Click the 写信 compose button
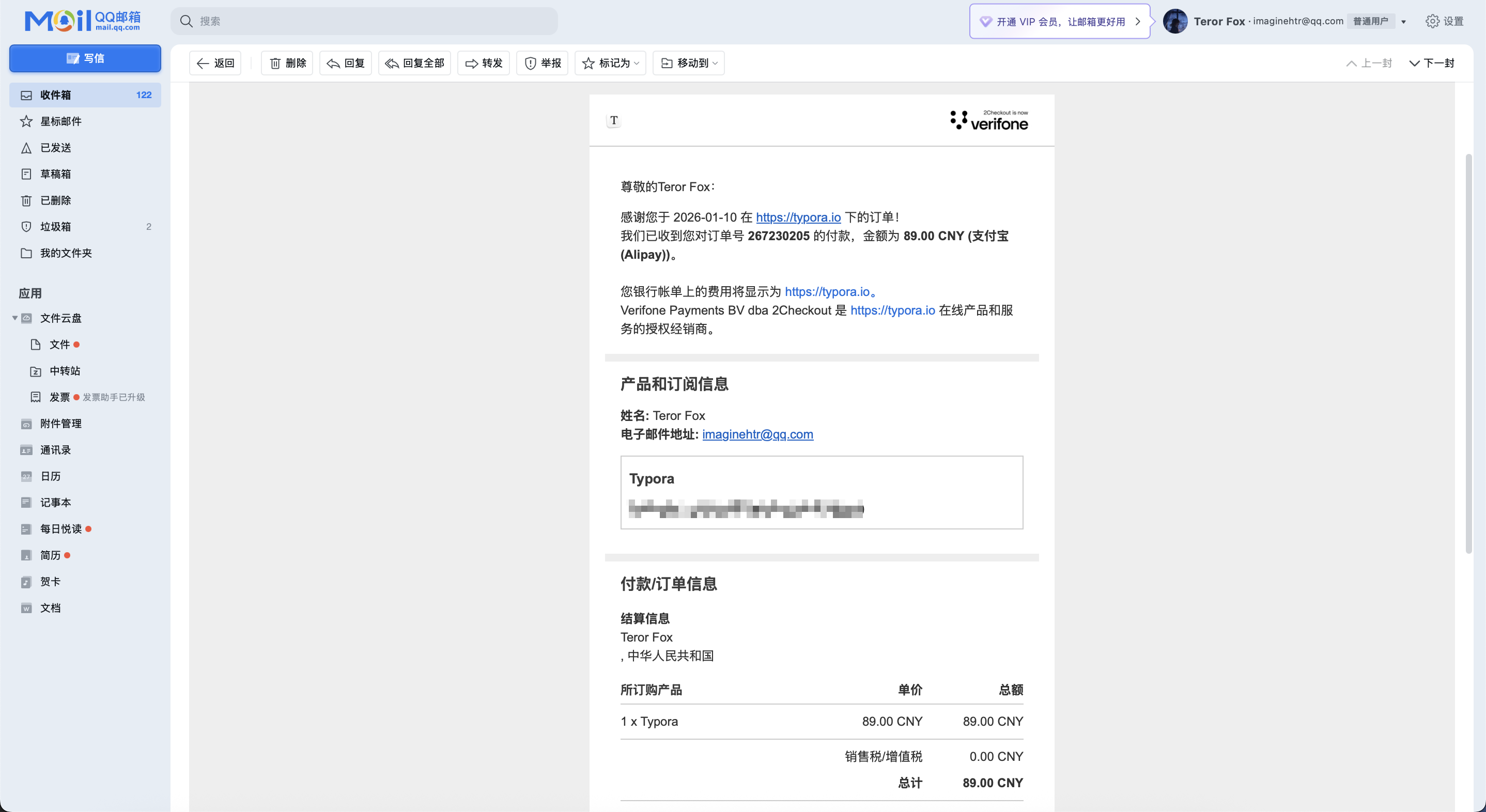The image size is (1486, 812). coord(85,58)
